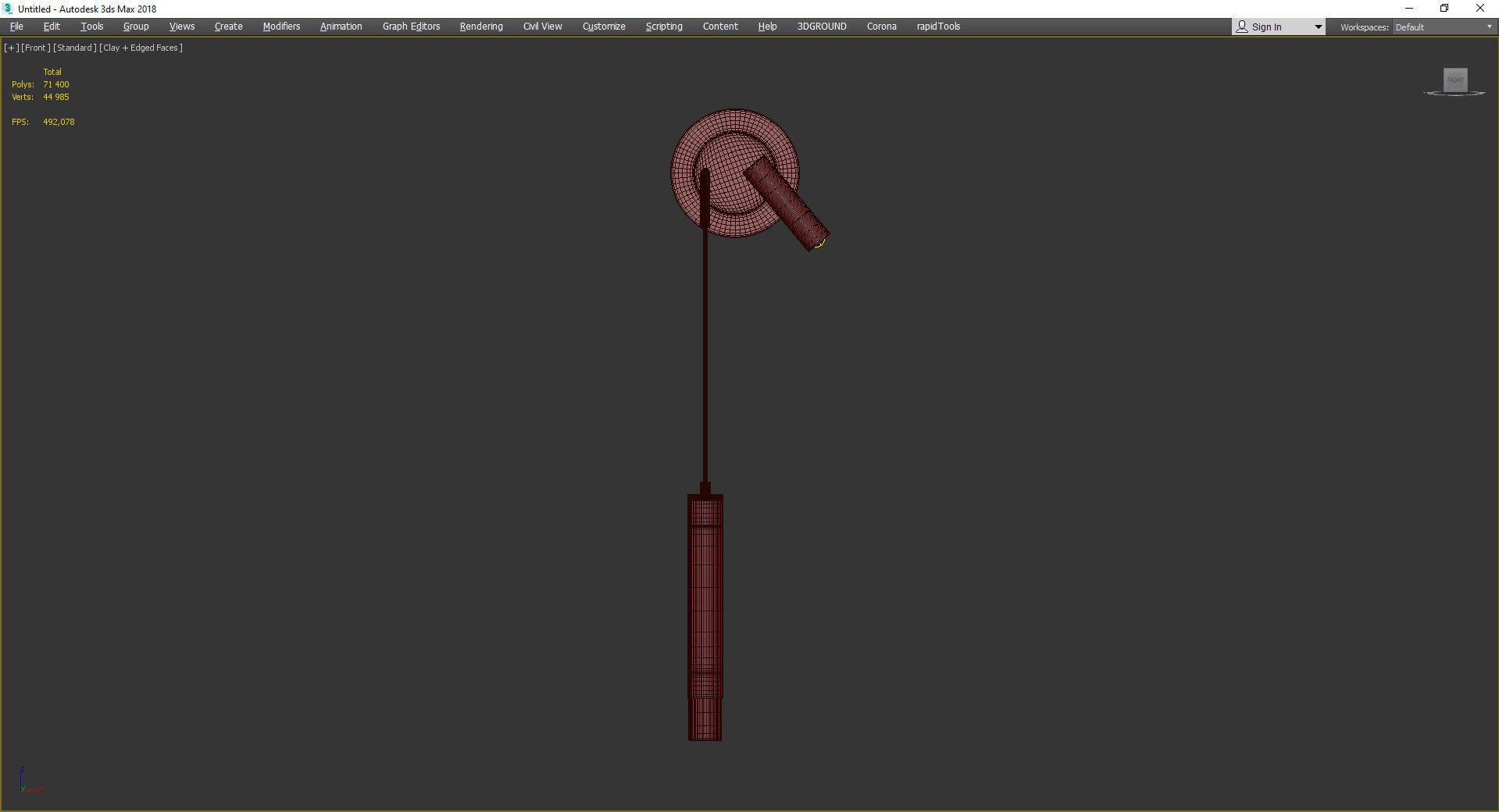This screenshot has width=1499, height=812.
Task: Click the Verts count value 44 985
Action: [x=56, y=97]
